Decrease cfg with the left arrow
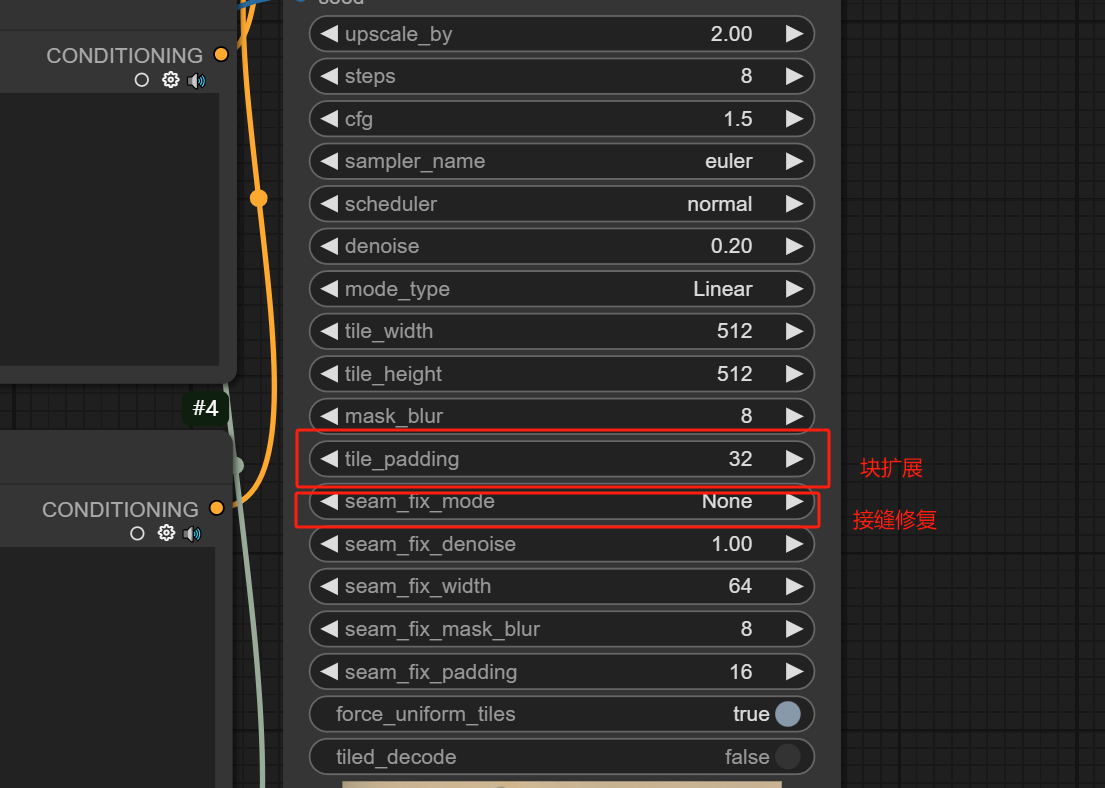Image resolution: width=1105 pixels, height=788 pixels. pos(328,119)
